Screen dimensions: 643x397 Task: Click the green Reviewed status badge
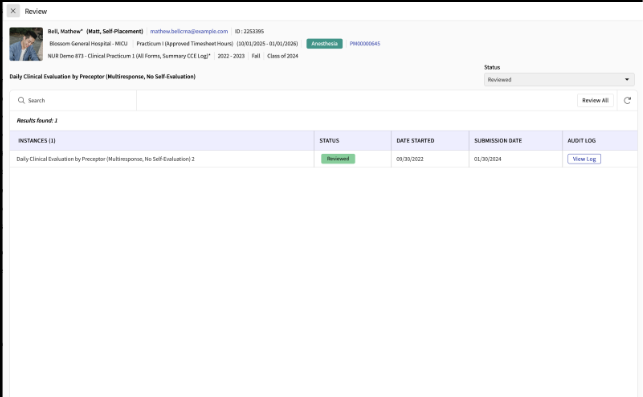pyautogui.click(x=338, y=159)
